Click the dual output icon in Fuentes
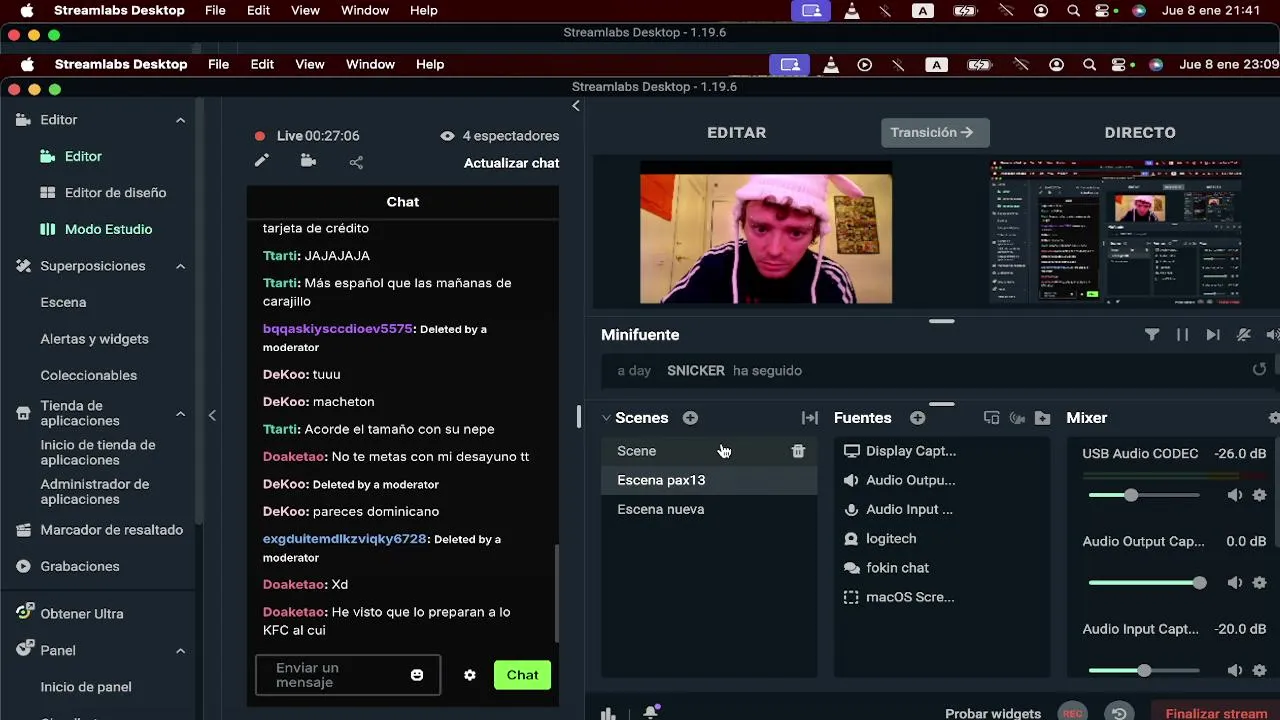1280x720 pixels. pyautogui.click(x=992, y=418)
